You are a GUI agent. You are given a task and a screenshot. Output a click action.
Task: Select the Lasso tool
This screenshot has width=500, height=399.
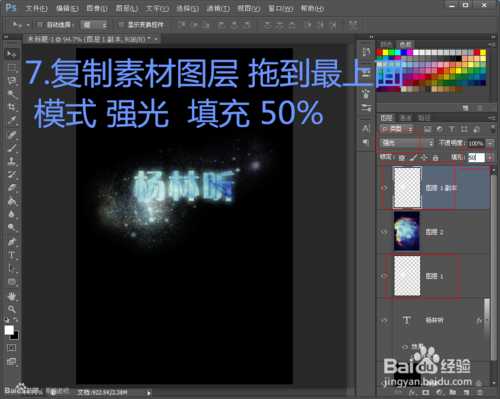tap(12, 81)
